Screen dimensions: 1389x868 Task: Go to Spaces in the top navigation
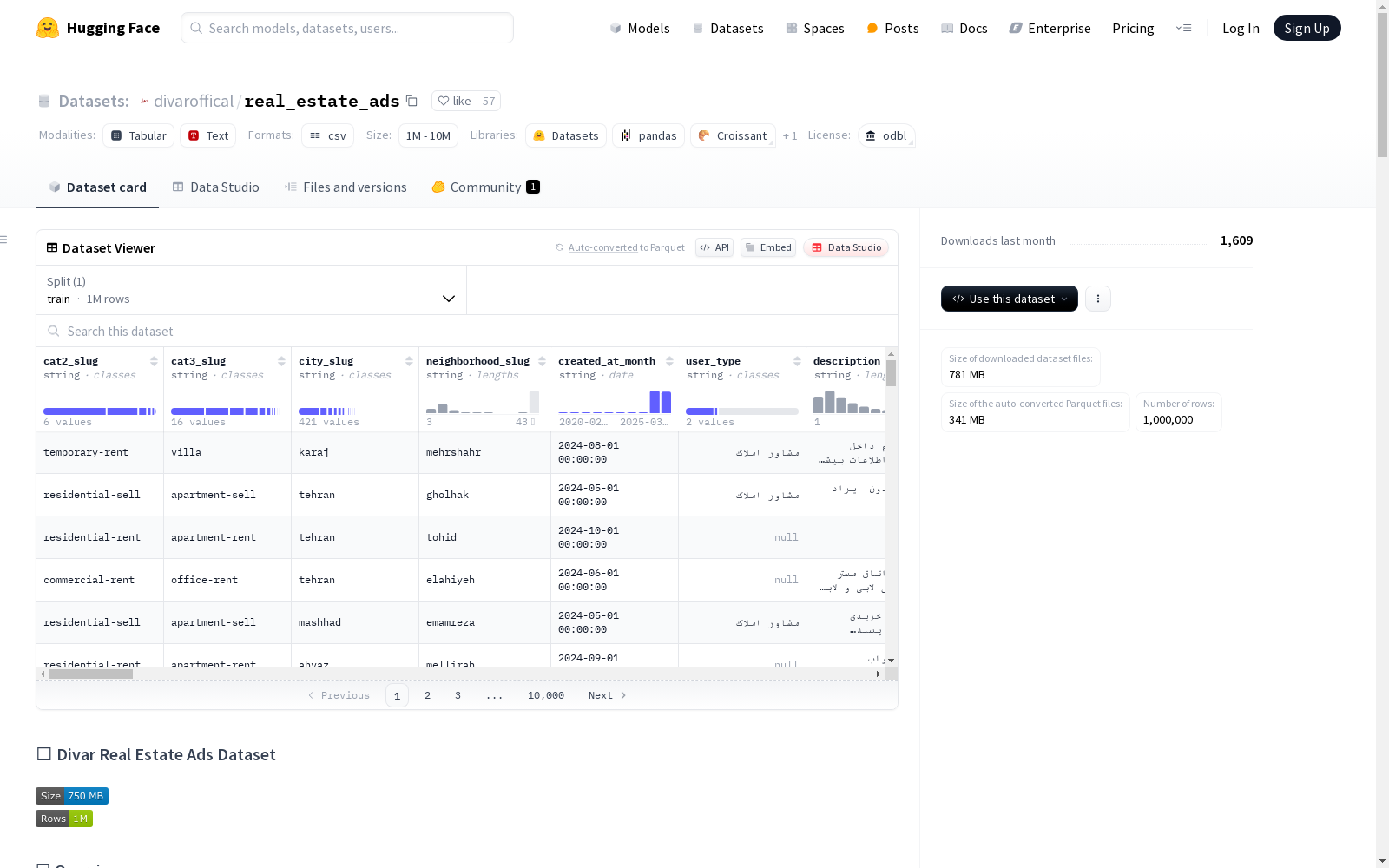(x=815, y=29)
